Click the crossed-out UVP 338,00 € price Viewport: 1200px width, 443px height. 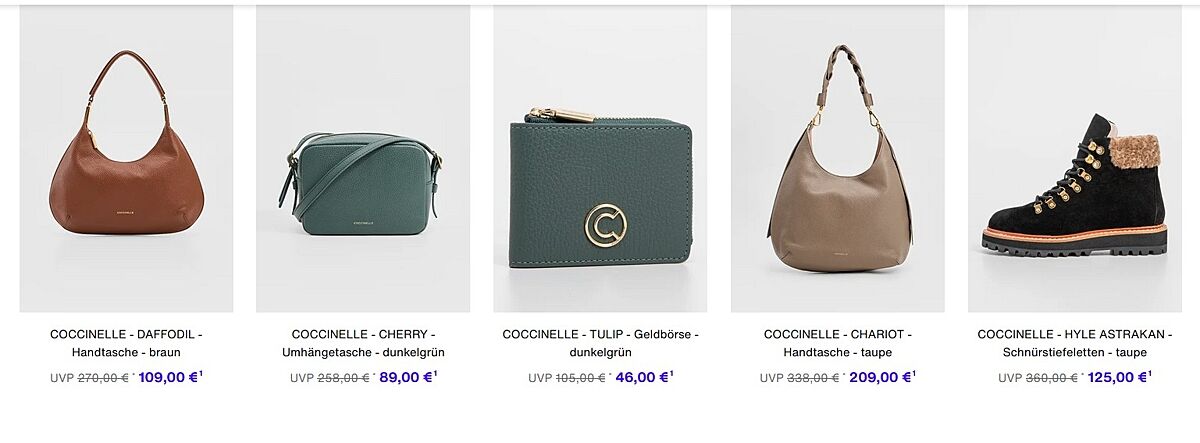(x=800, y=378)
